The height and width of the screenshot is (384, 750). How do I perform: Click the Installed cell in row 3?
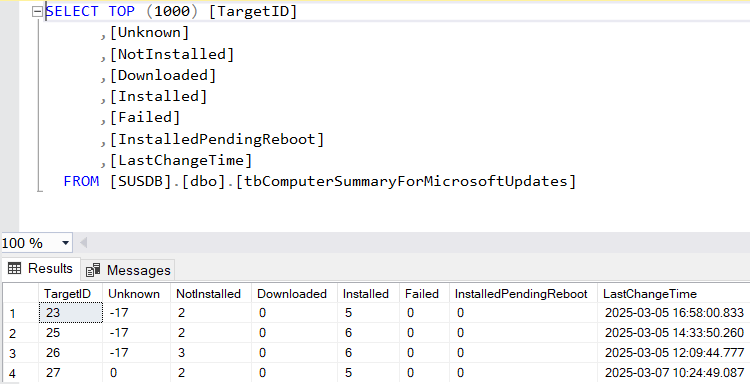368,353
